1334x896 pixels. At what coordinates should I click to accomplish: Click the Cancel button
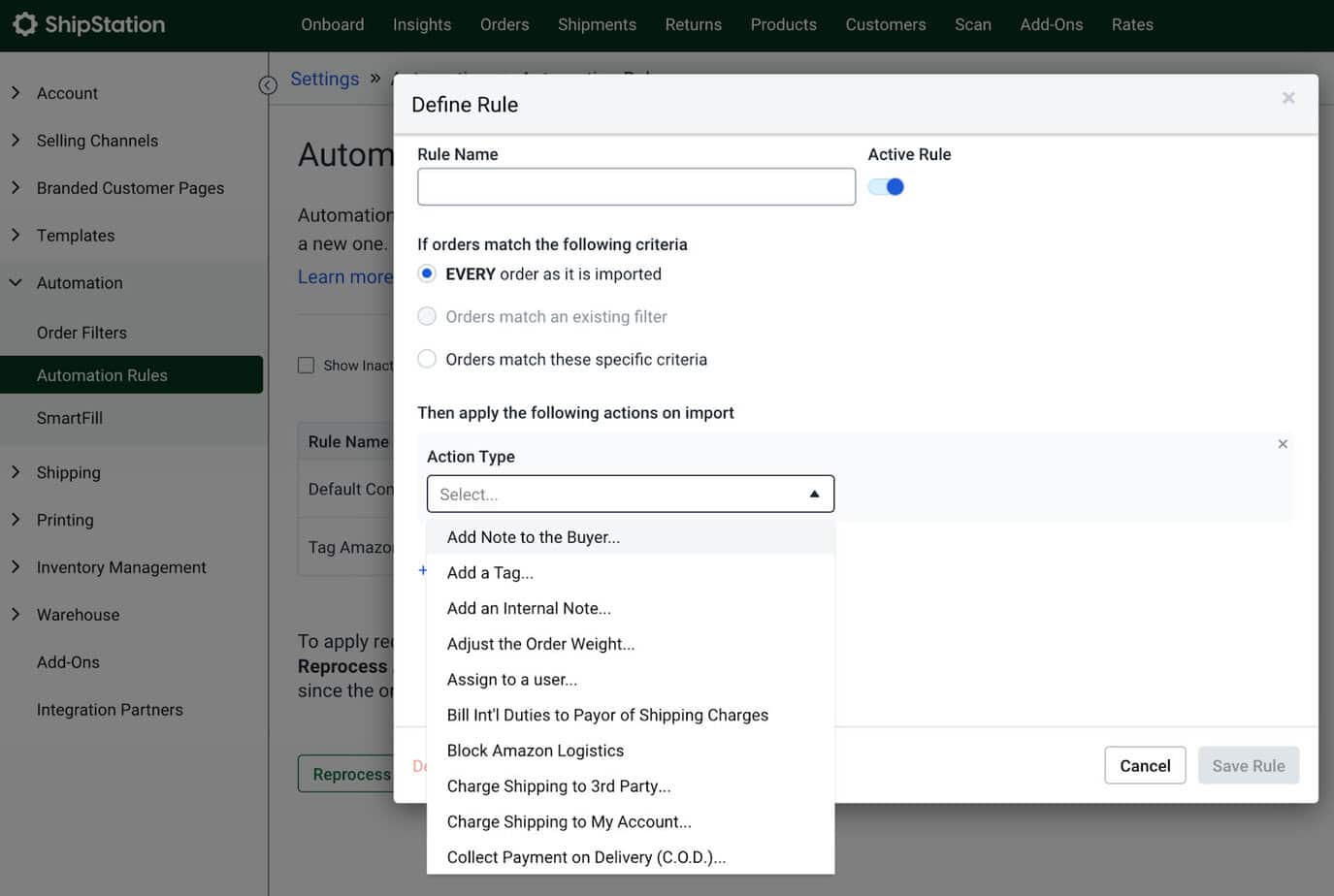tap(1144, 766)
